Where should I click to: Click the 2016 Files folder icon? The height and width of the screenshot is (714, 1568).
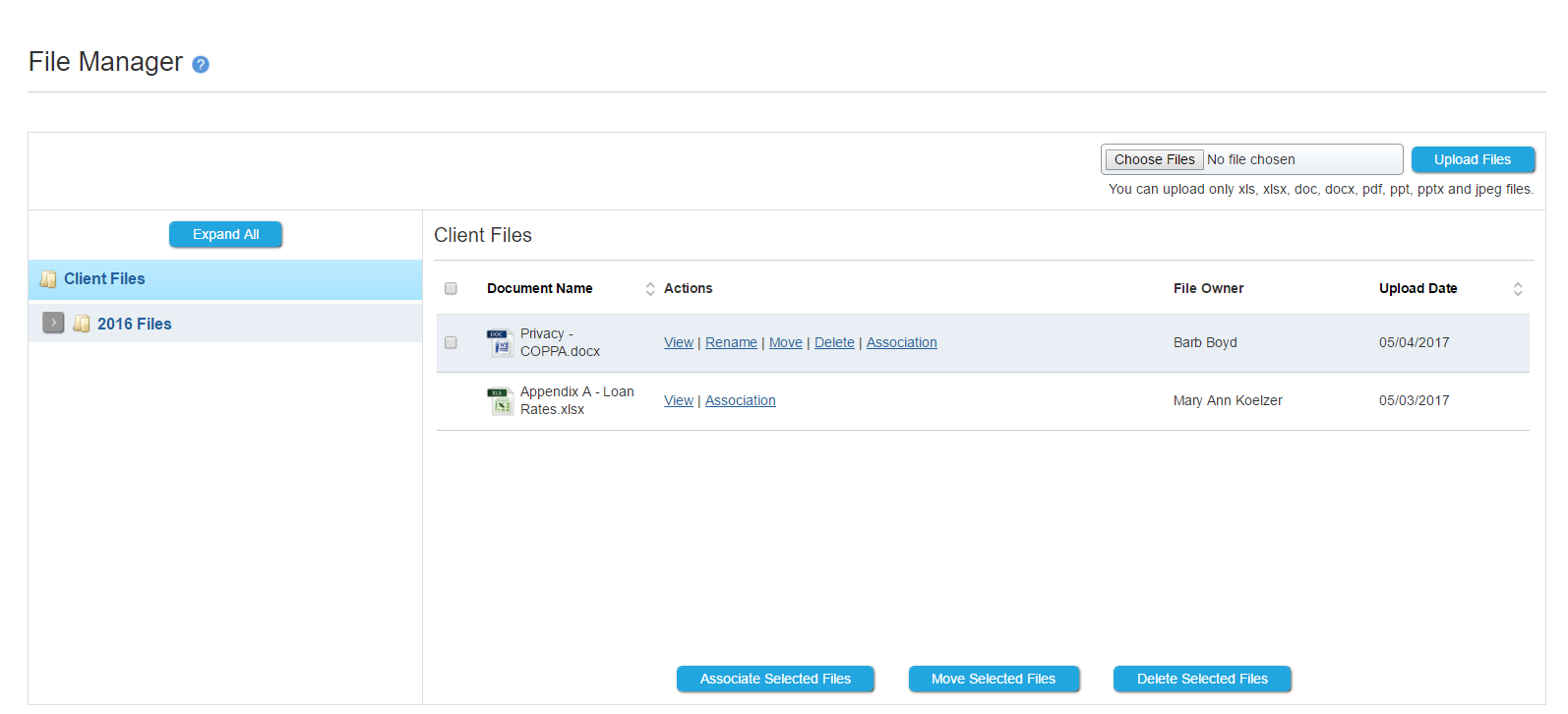(x=82, y=324)
